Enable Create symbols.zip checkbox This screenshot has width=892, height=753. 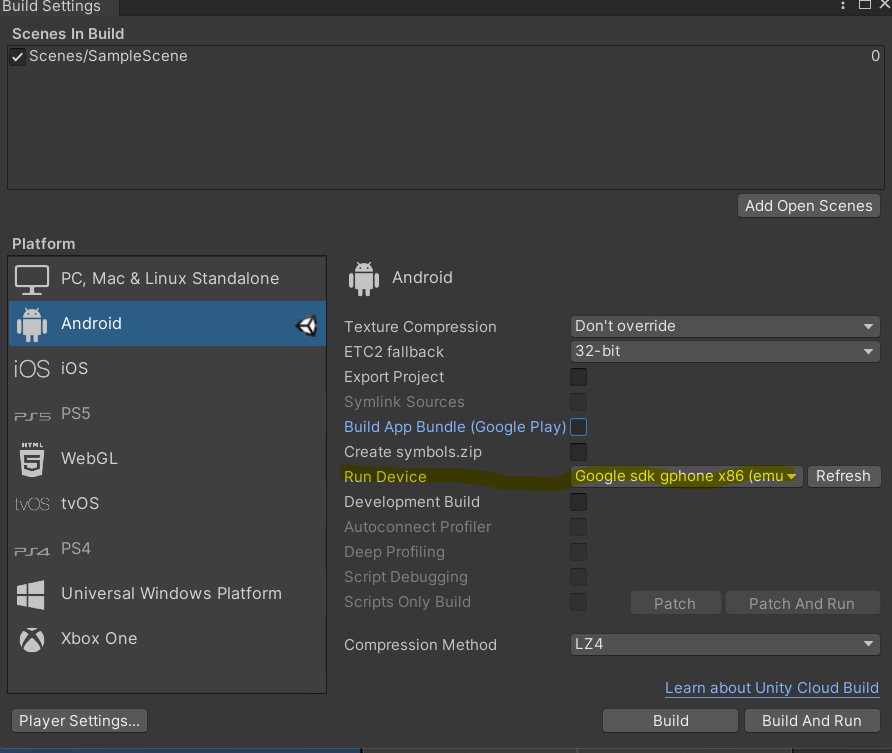[x=578, y=452]
